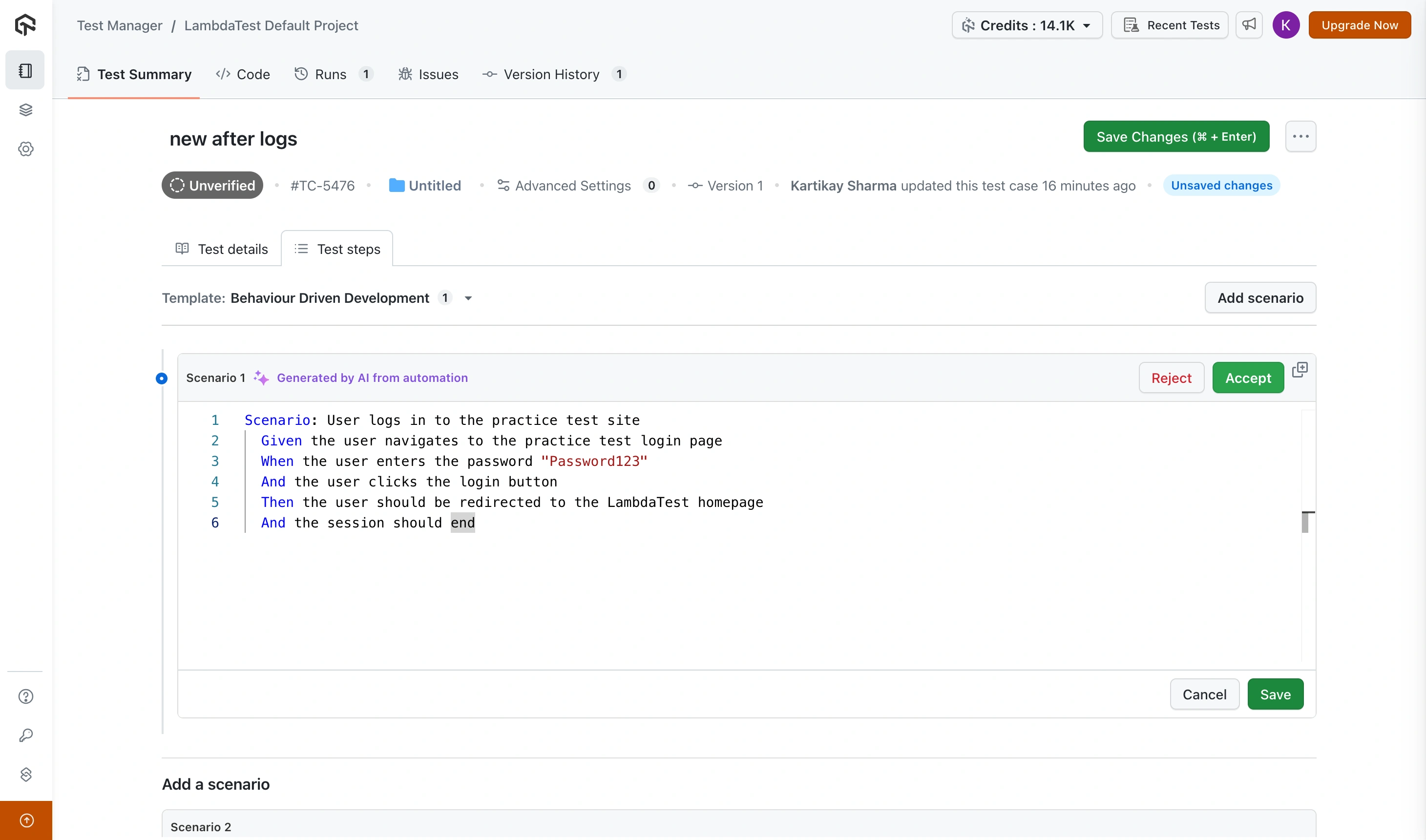
Task: Click the key icon in the sidebar
Action: 25,735
